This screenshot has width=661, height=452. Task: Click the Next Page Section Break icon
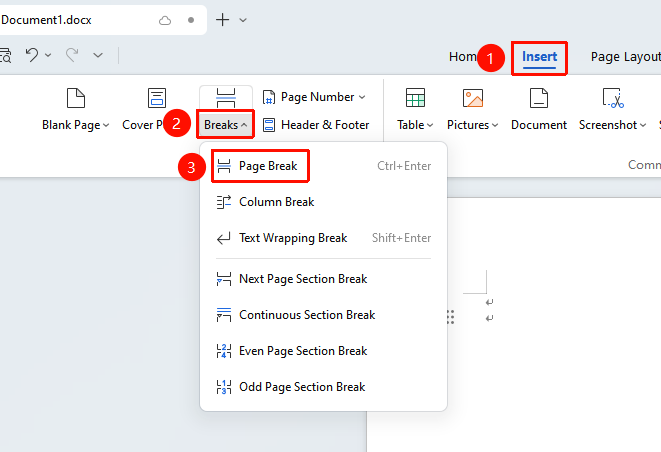[x=224, y=279]
